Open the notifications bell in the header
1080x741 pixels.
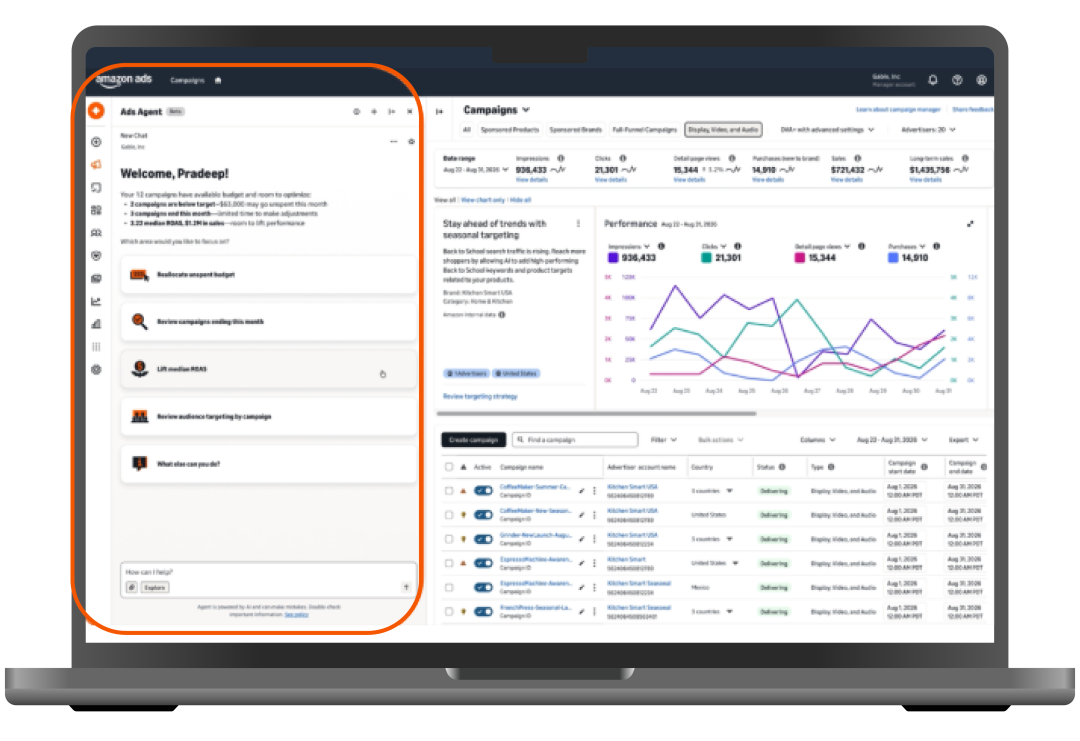[933, 80]
